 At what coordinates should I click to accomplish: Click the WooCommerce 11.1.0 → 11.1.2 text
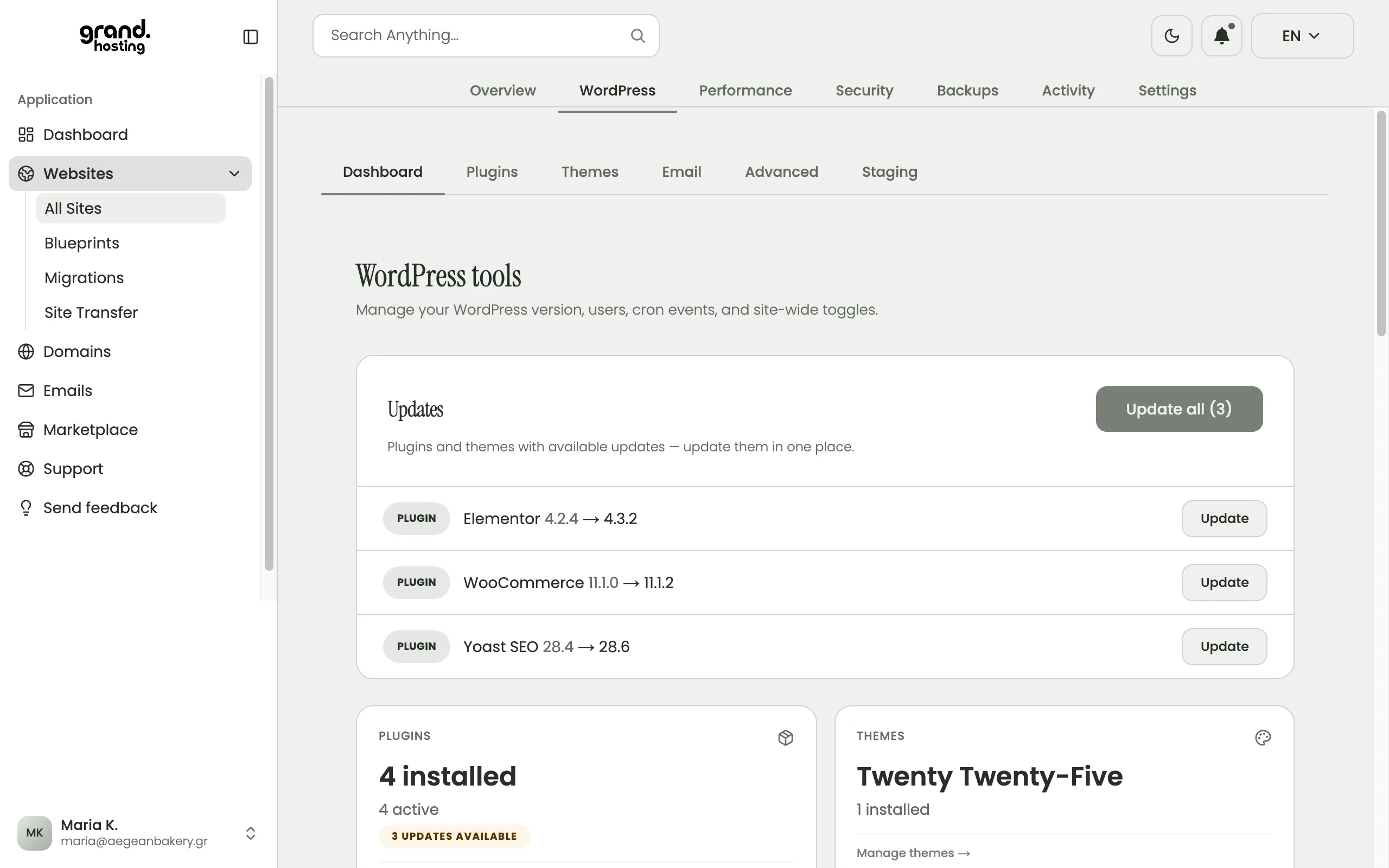pos(568,582)
